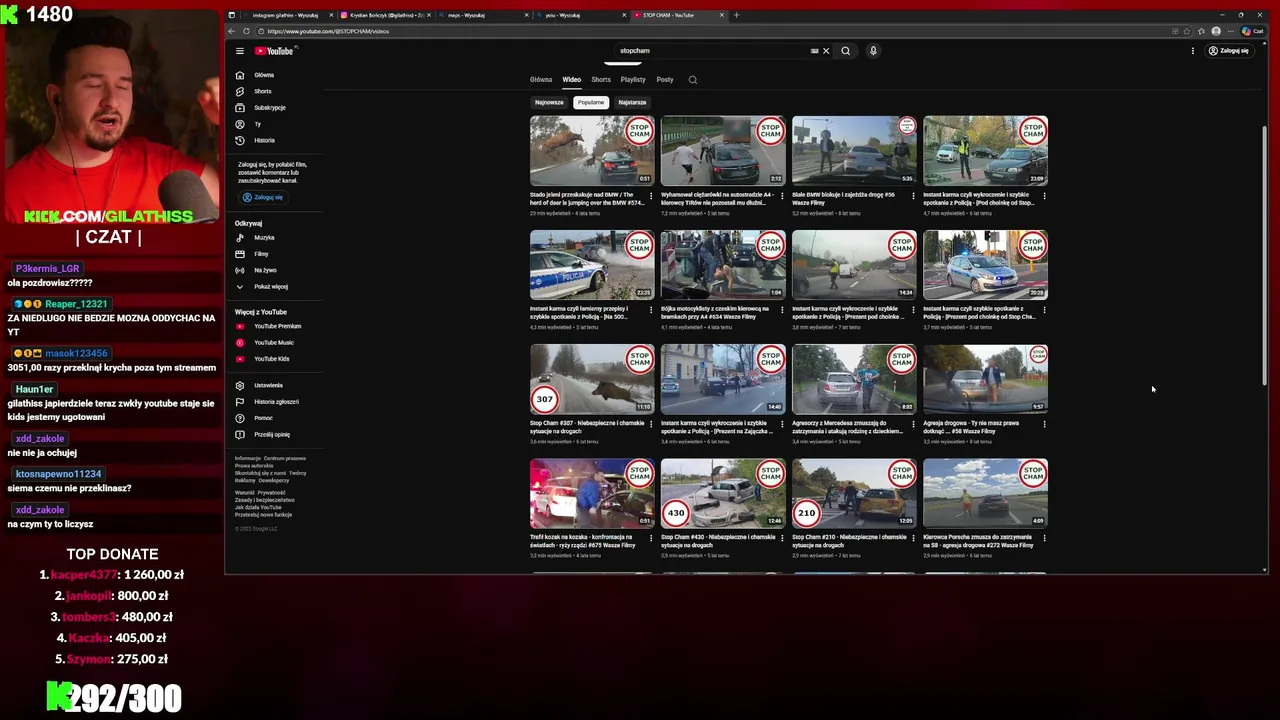Open the Jak działa YouTube footer link
1280x720 pixels.
pyautogui.click(x=258, y=507)
